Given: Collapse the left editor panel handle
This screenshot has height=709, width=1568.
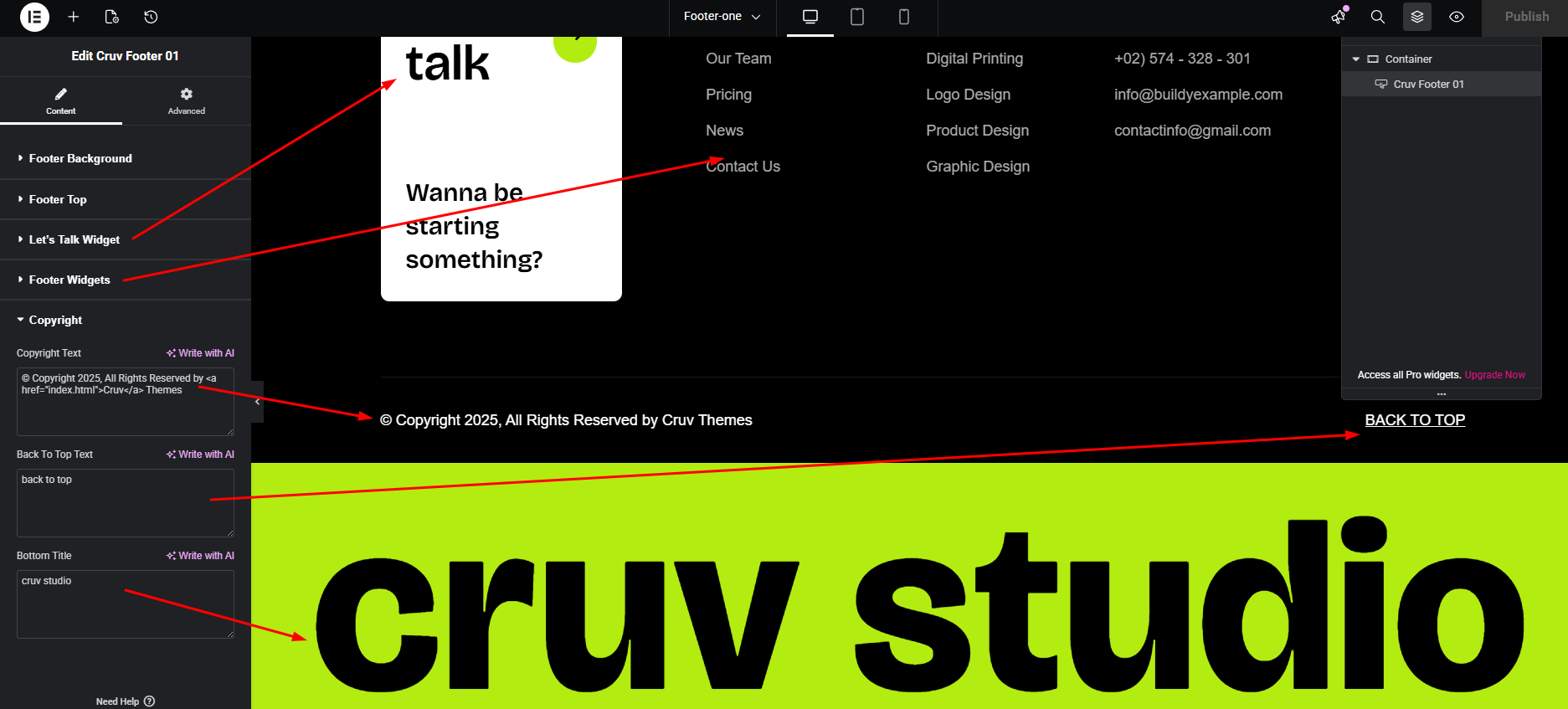Looking at the screenshot, I should 257,402.
